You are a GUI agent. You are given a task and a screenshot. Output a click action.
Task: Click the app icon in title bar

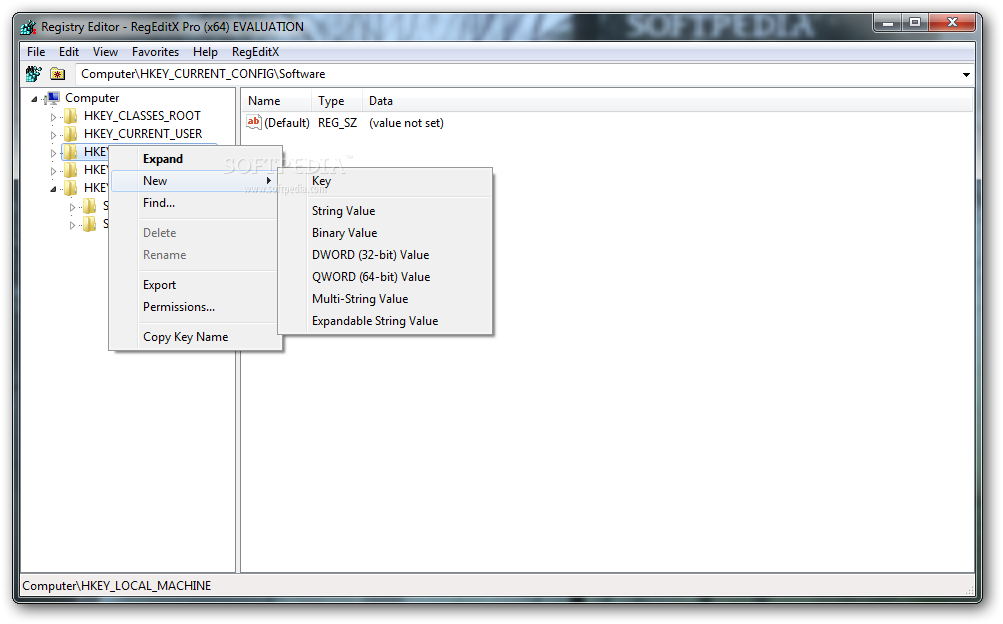(29, 27)
